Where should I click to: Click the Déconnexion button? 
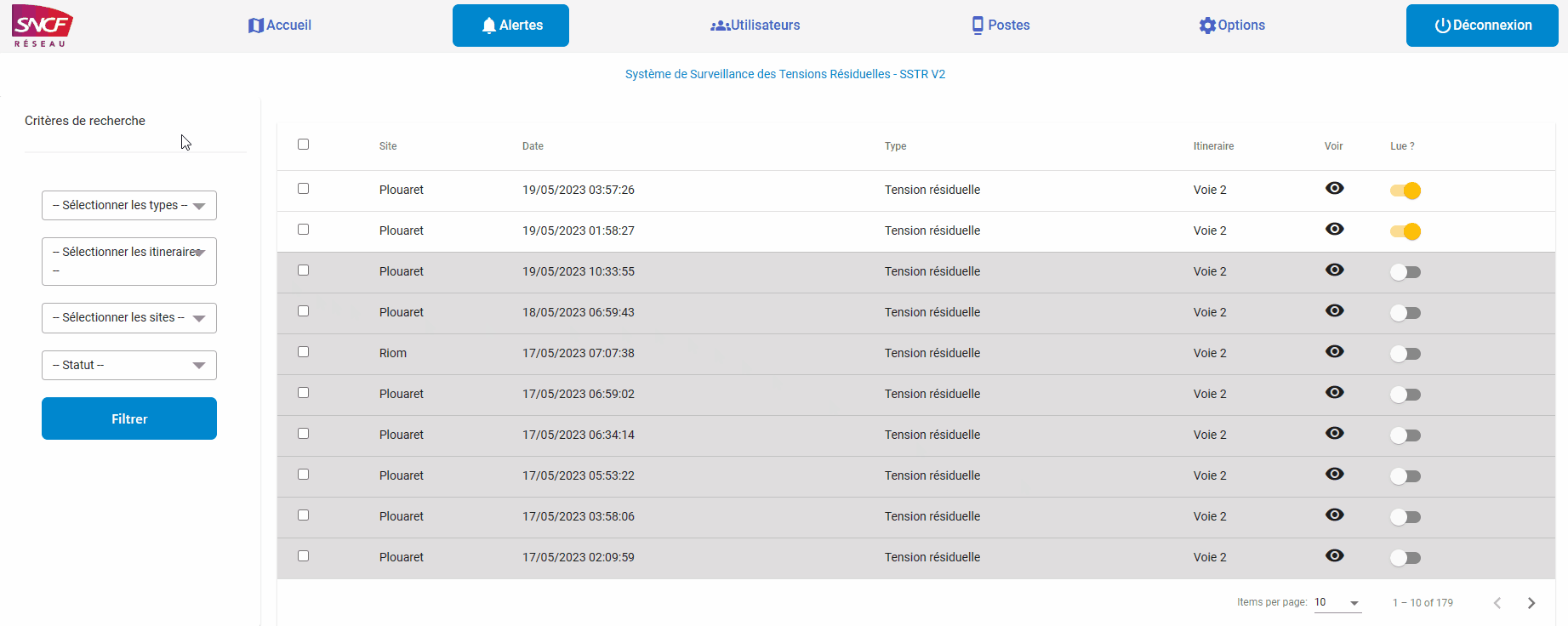click(x=1482, y=26)
